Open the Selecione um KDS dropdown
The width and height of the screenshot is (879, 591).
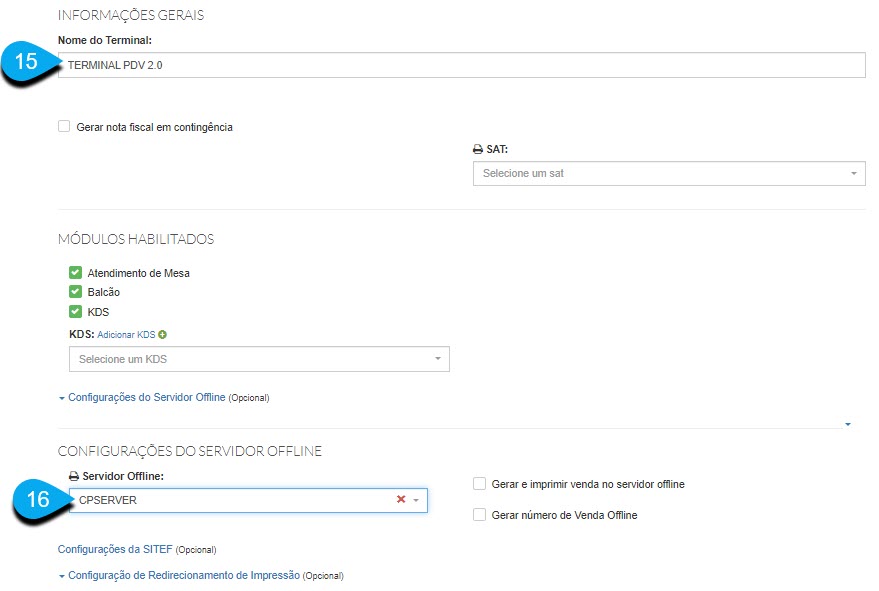(x=258, y=359)
